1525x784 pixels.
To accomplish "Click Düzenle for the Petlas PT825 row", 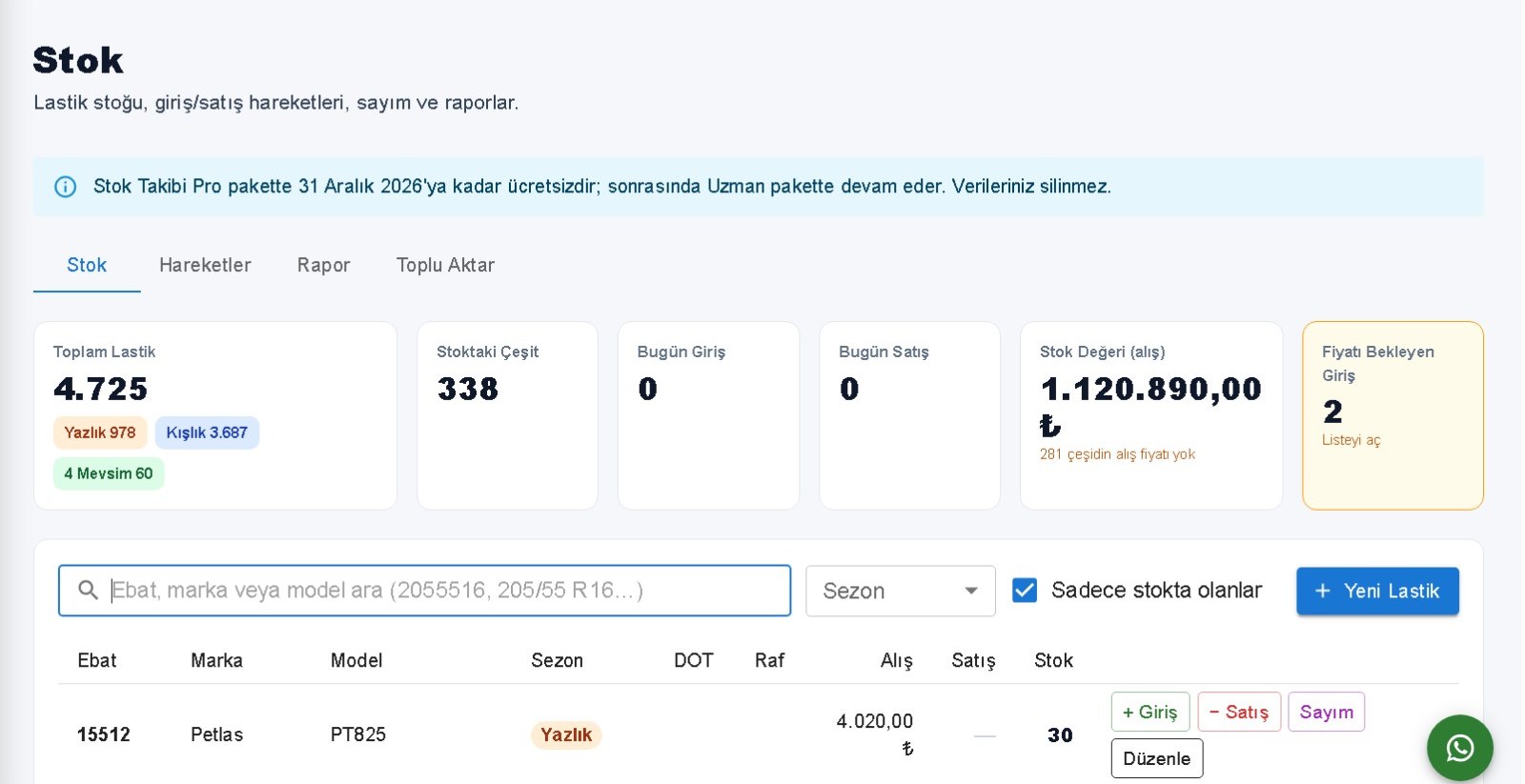I will click(x=1157, y=758).
